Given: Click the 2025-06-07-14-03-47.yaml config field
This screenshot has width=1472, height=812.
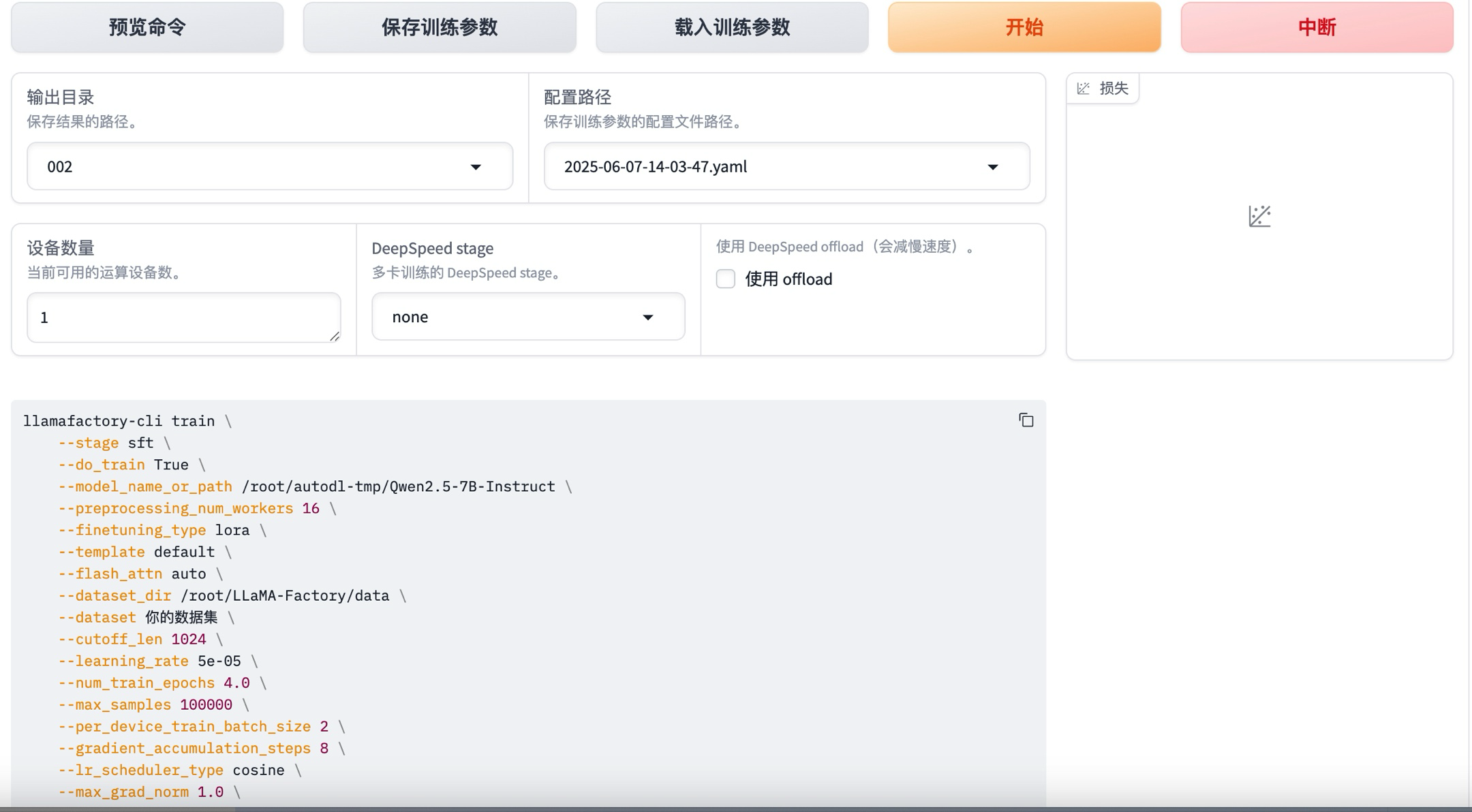Looking at the screenshot, I should click(750, 167).
